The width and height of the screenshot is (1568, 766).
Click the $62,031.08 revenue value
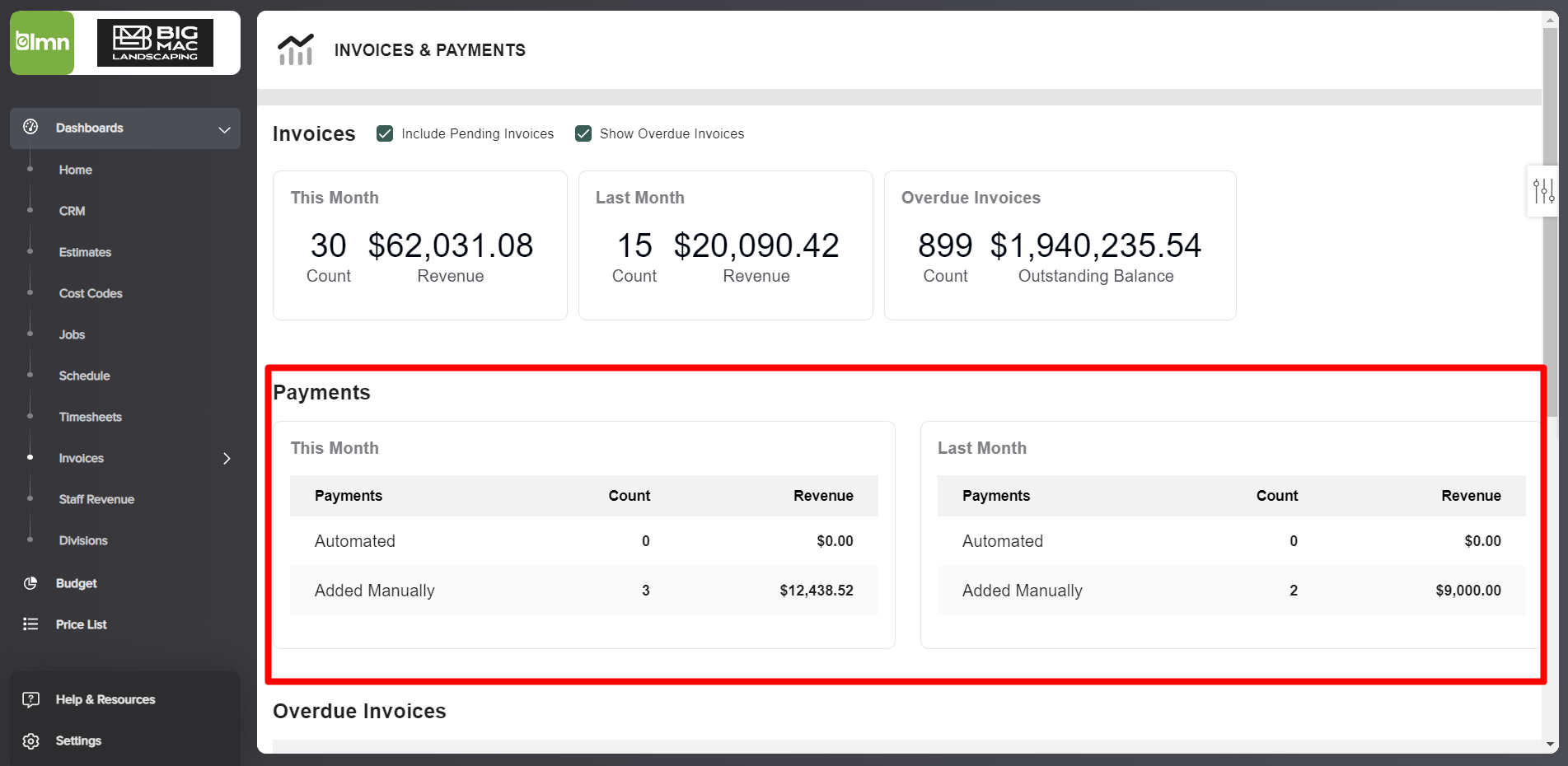[451, 245]
